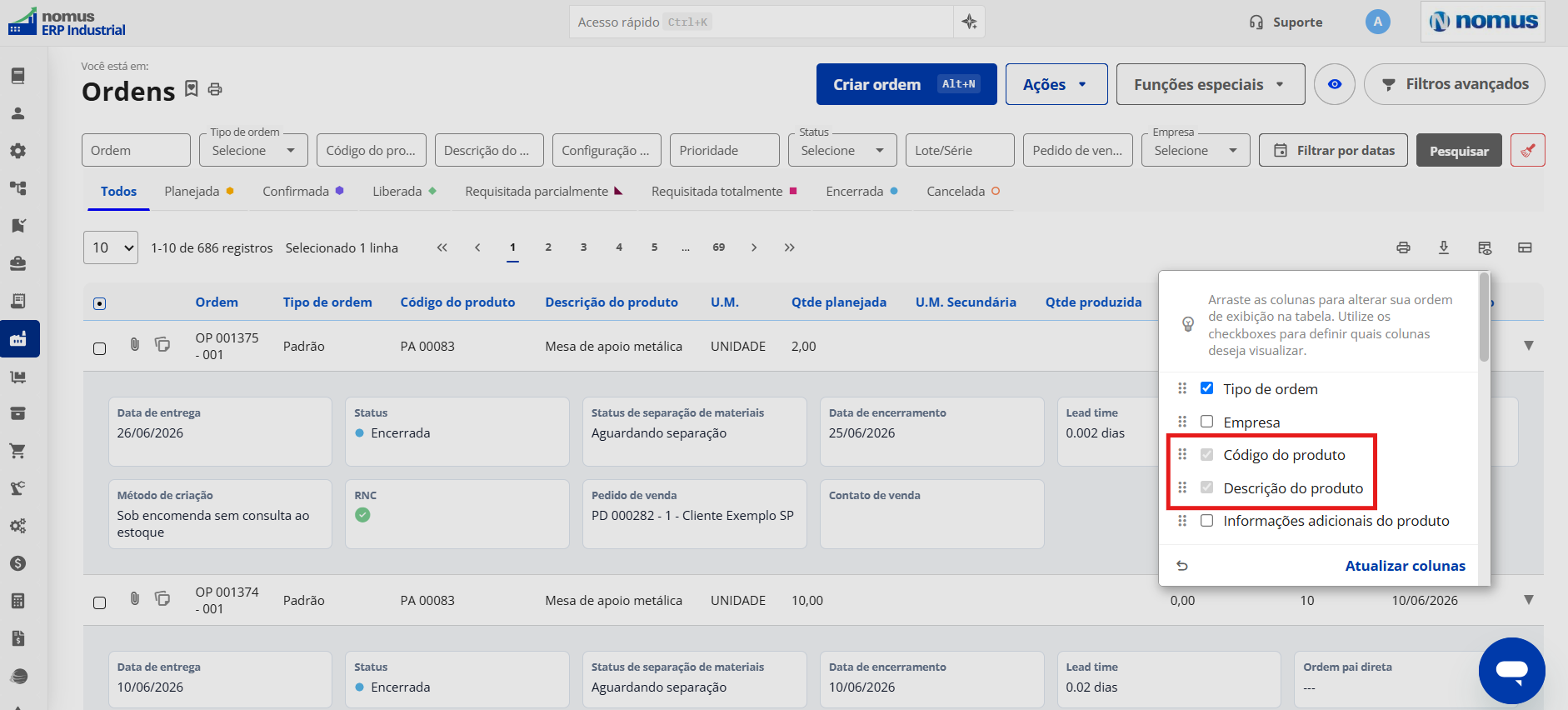This screenshot has width=1568, height=710.
Task: Click the Pesquisar button
Action: 1459,151
